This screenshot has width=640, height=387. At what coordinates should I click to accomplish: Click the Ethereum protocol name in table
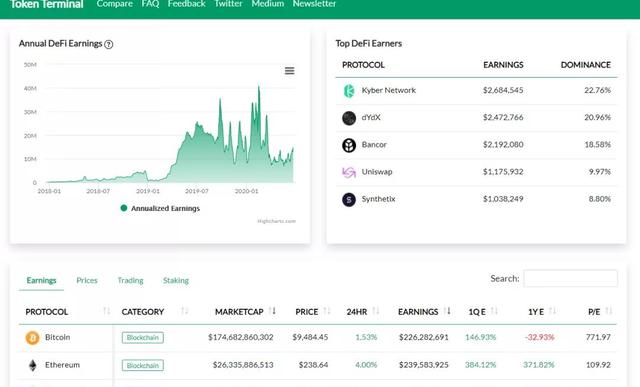[x=62, y=365]
